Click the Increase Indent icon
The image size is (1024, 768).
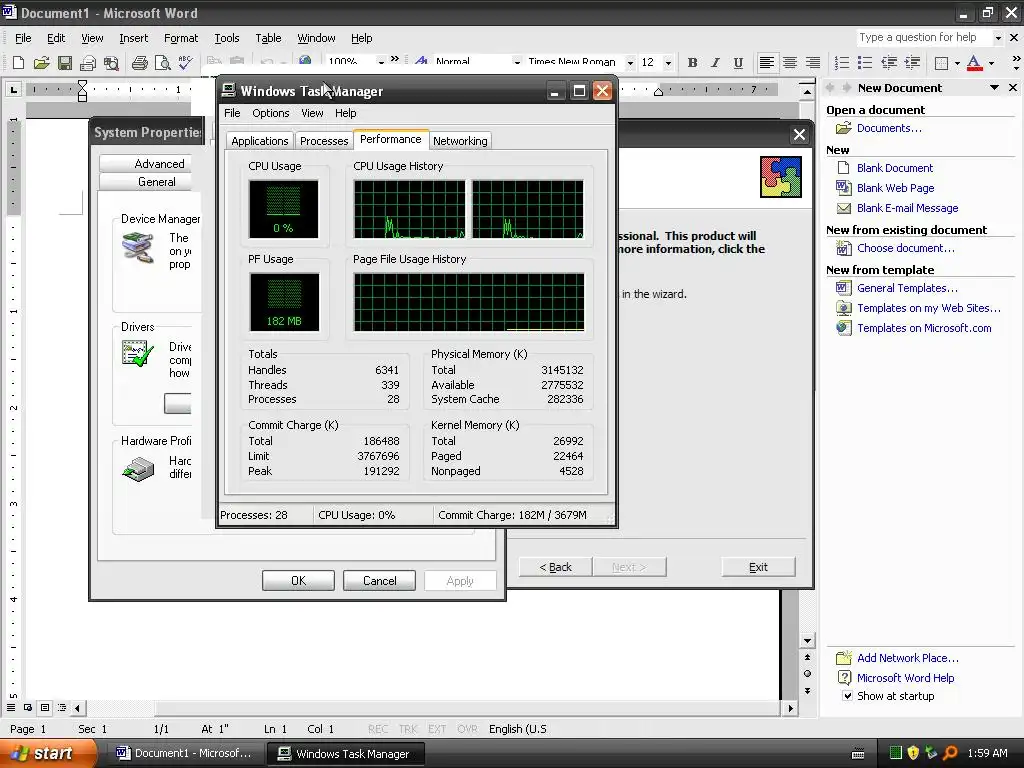(x=912, y=63)
